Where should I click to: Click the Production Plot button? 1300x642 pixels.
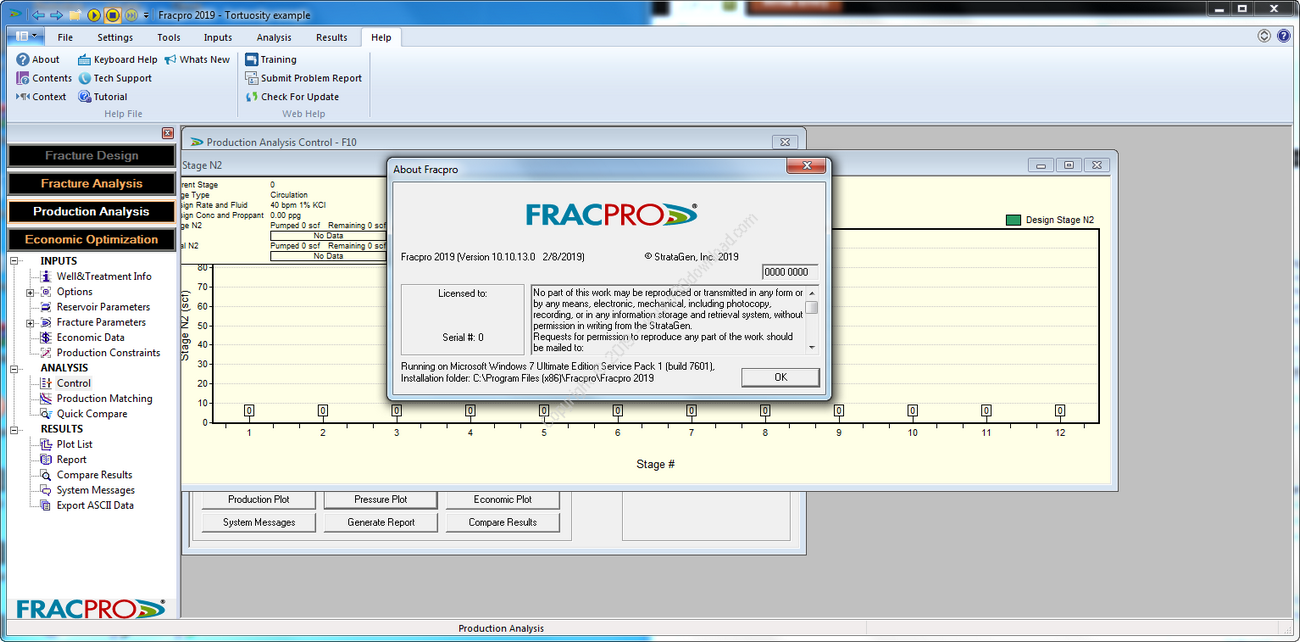(x=259, y=499)
